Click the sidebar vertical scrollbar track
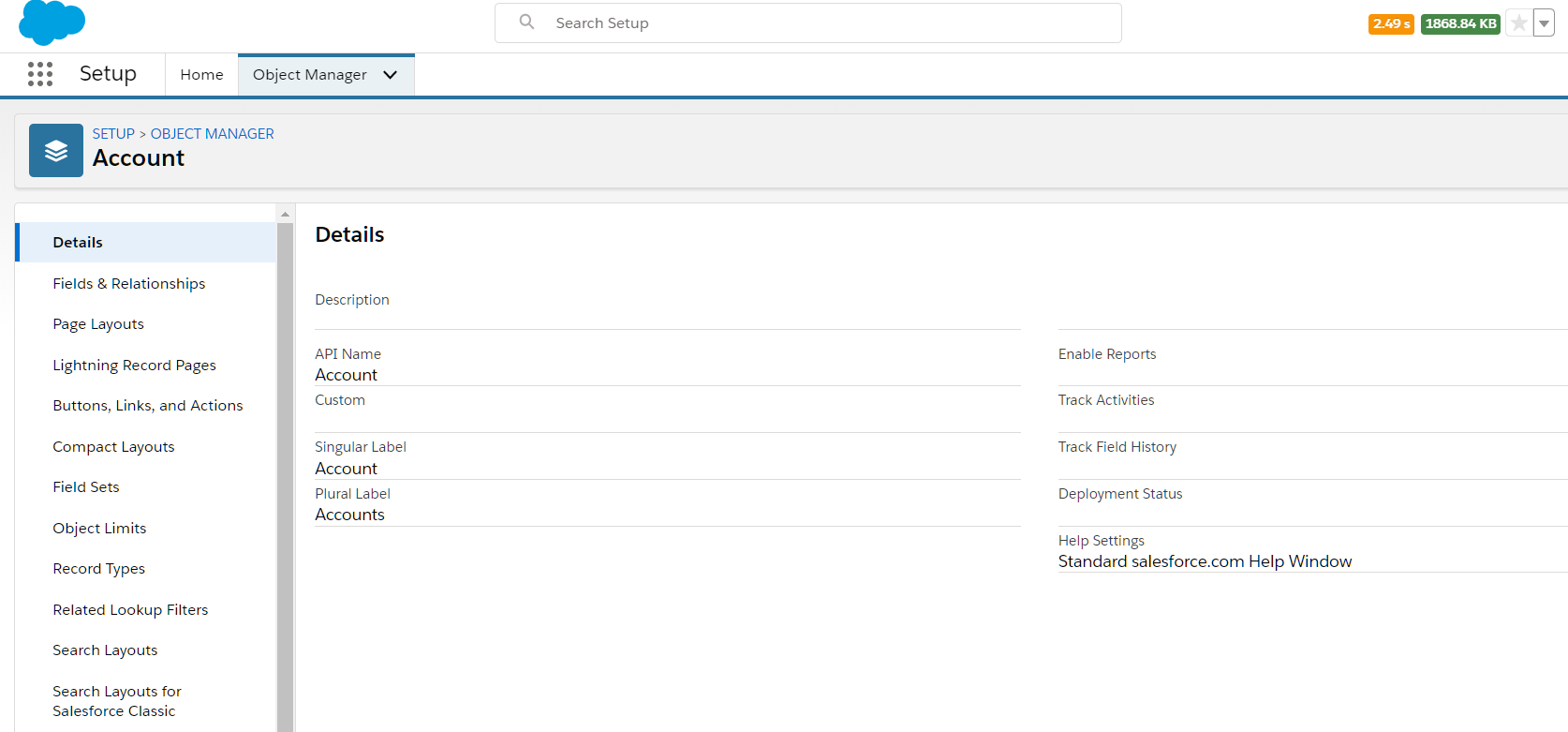 (285, 477)
